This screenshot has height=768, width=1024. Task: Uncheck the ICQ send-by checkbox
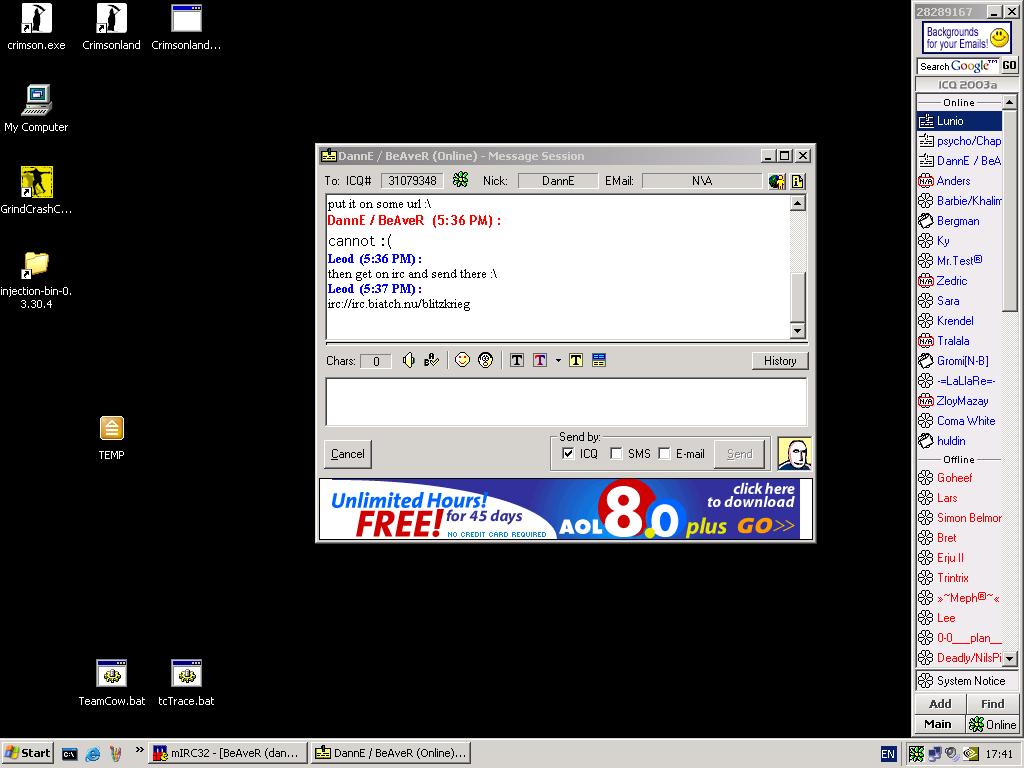(x=568, y=453)
